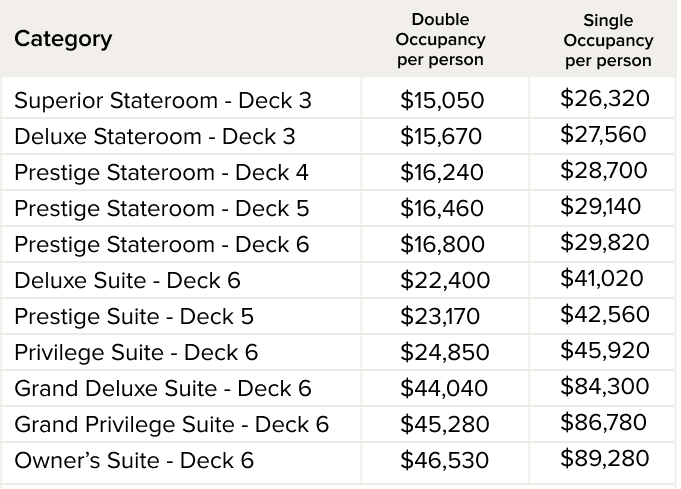Click Prestige Stateroom - Deck 4 category
This screenshot has width=681, height=489.
[x=161, y=173]
